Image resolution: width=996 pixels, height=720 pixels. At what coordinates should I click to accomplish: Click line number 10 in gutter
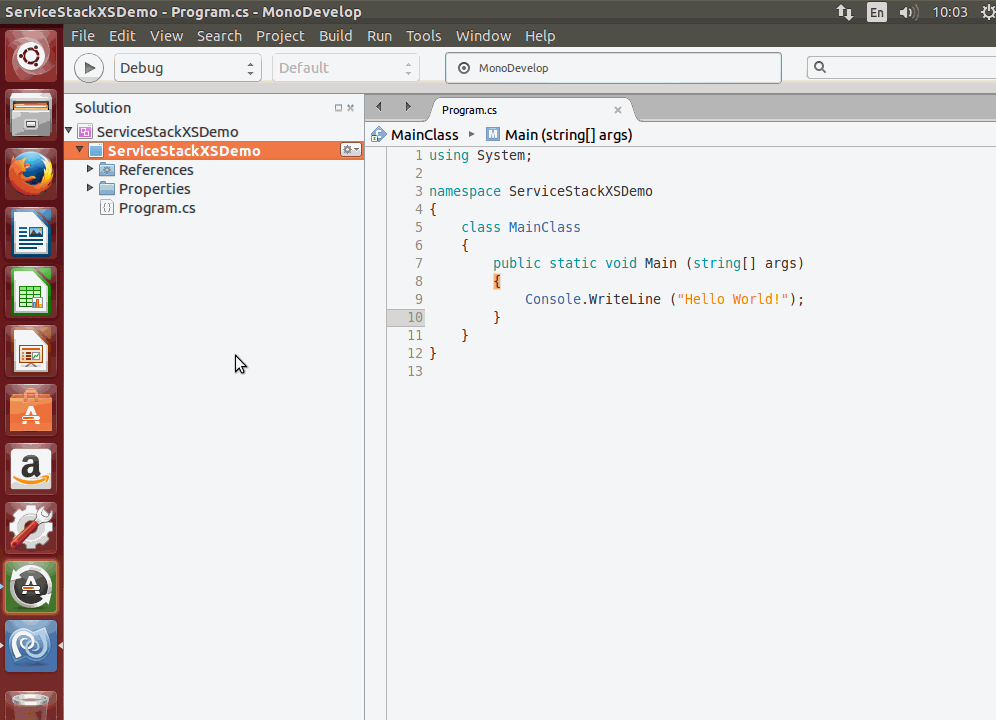[x=415, y=317]
